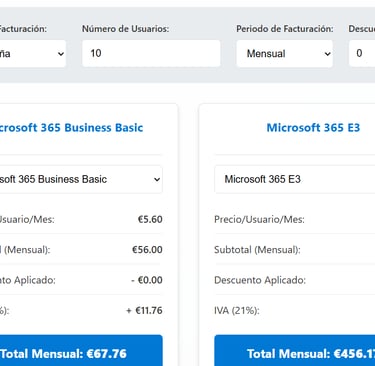Click the €5.60 price per user value
Screen dimensions: 375x366
click(x=150, y=219)
